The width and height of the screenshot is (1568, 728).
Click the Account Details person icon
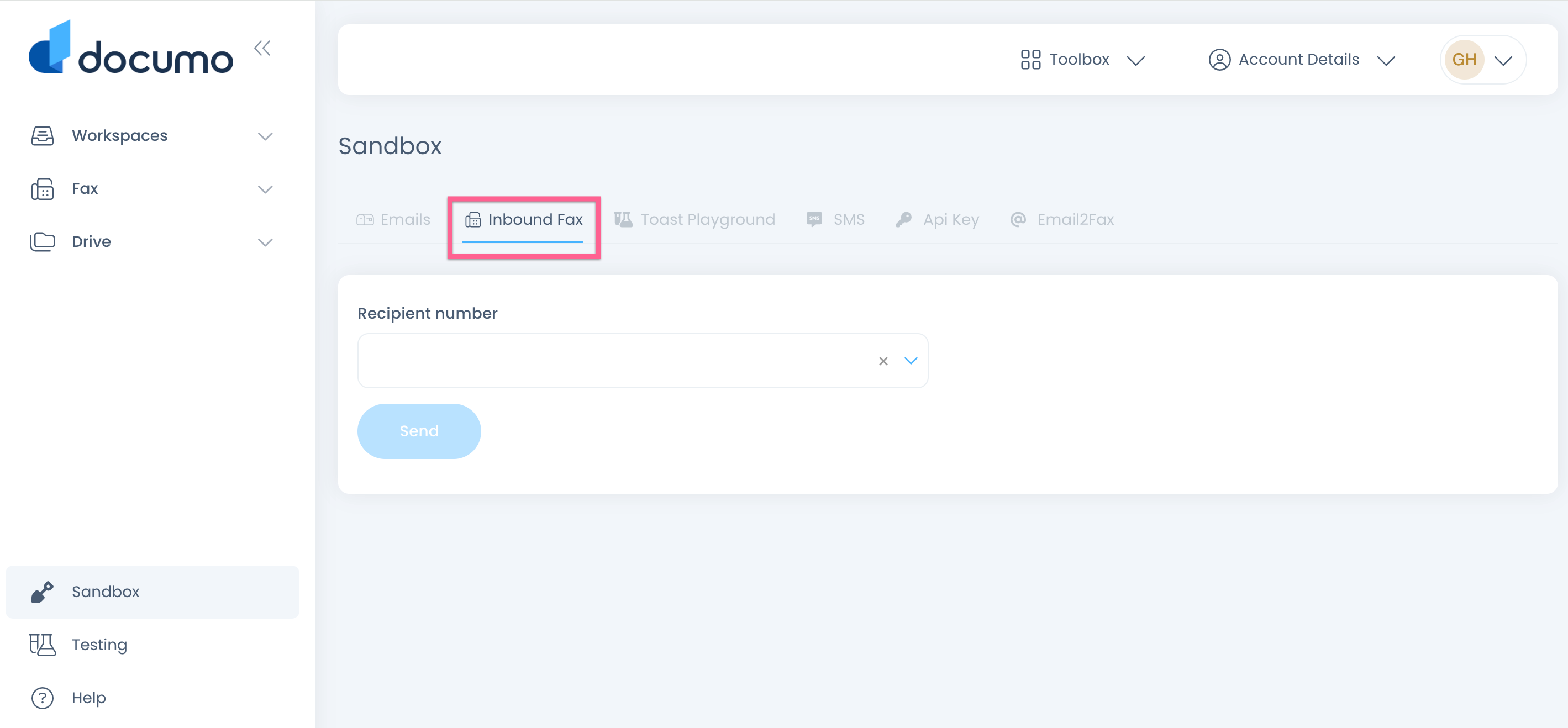click(1219, 59)
